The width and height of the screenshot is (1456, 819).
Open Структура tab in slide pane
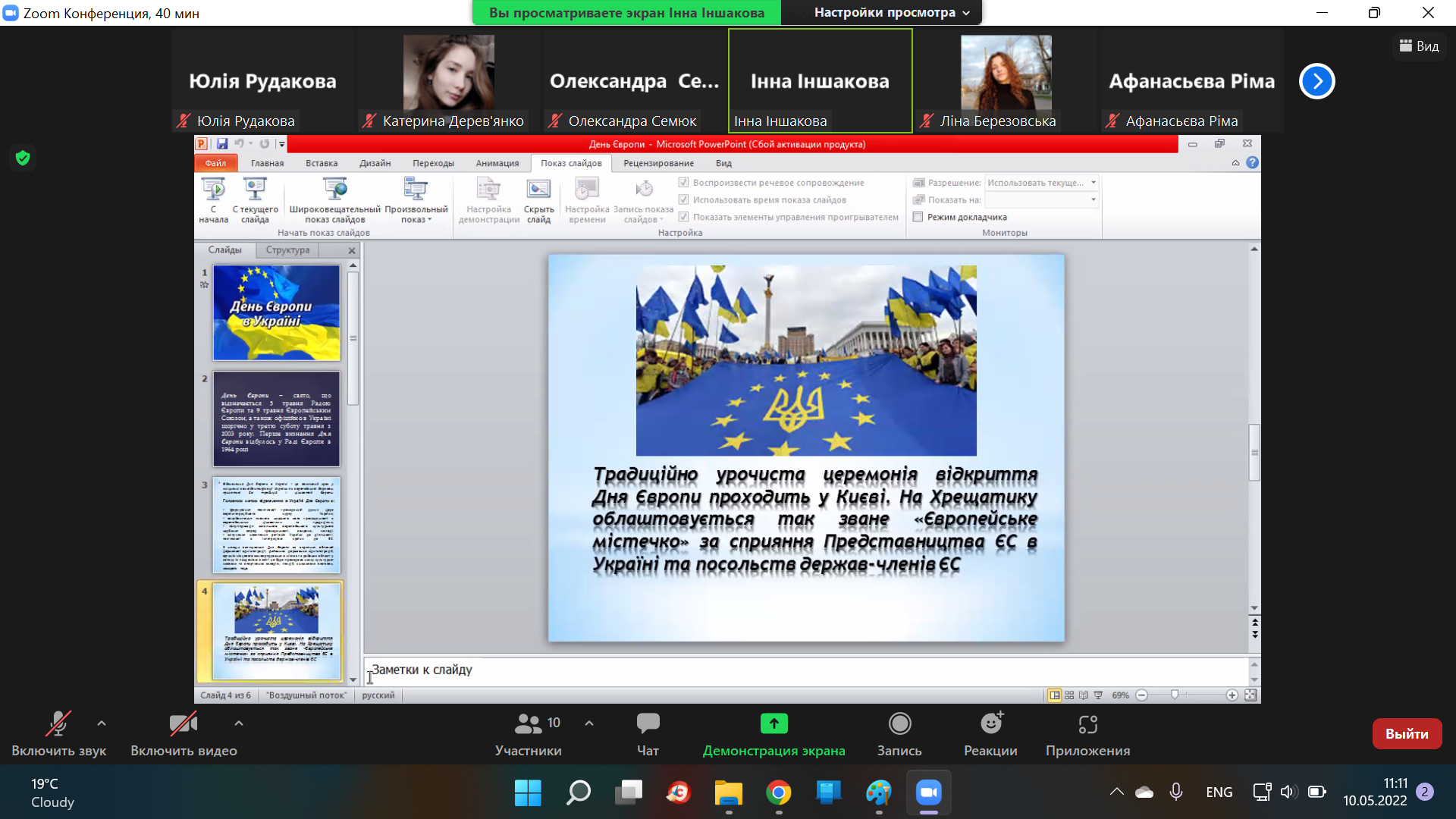coord(287,249)
